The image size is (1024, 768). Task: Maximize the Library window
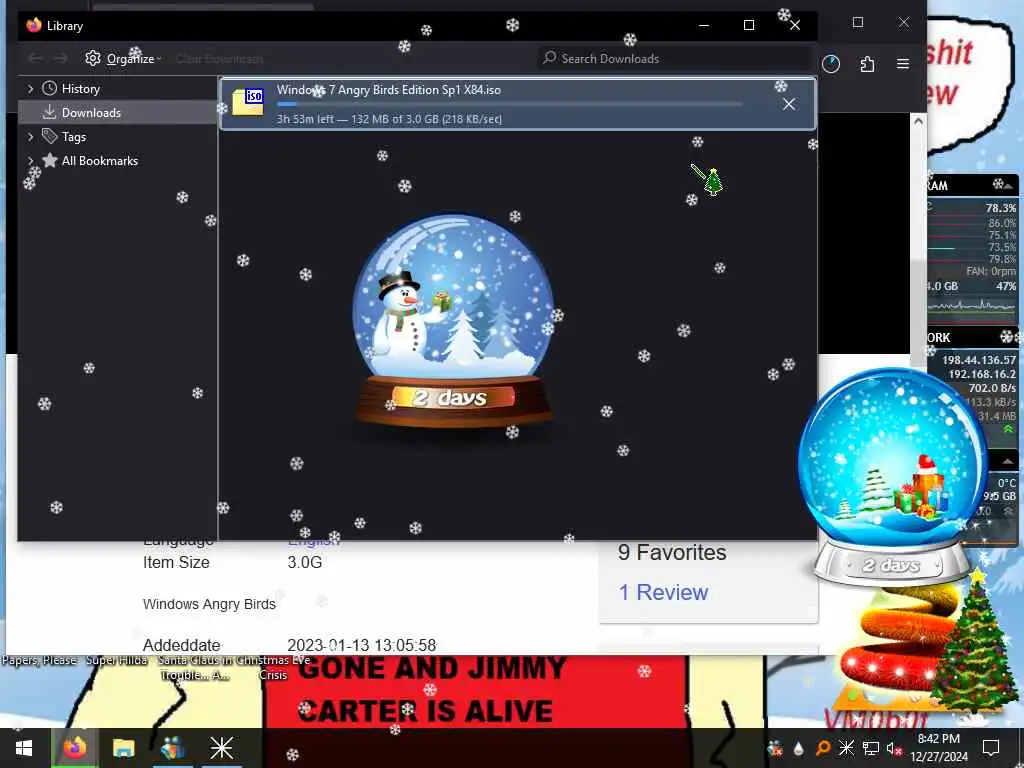[x=749, y=25]
